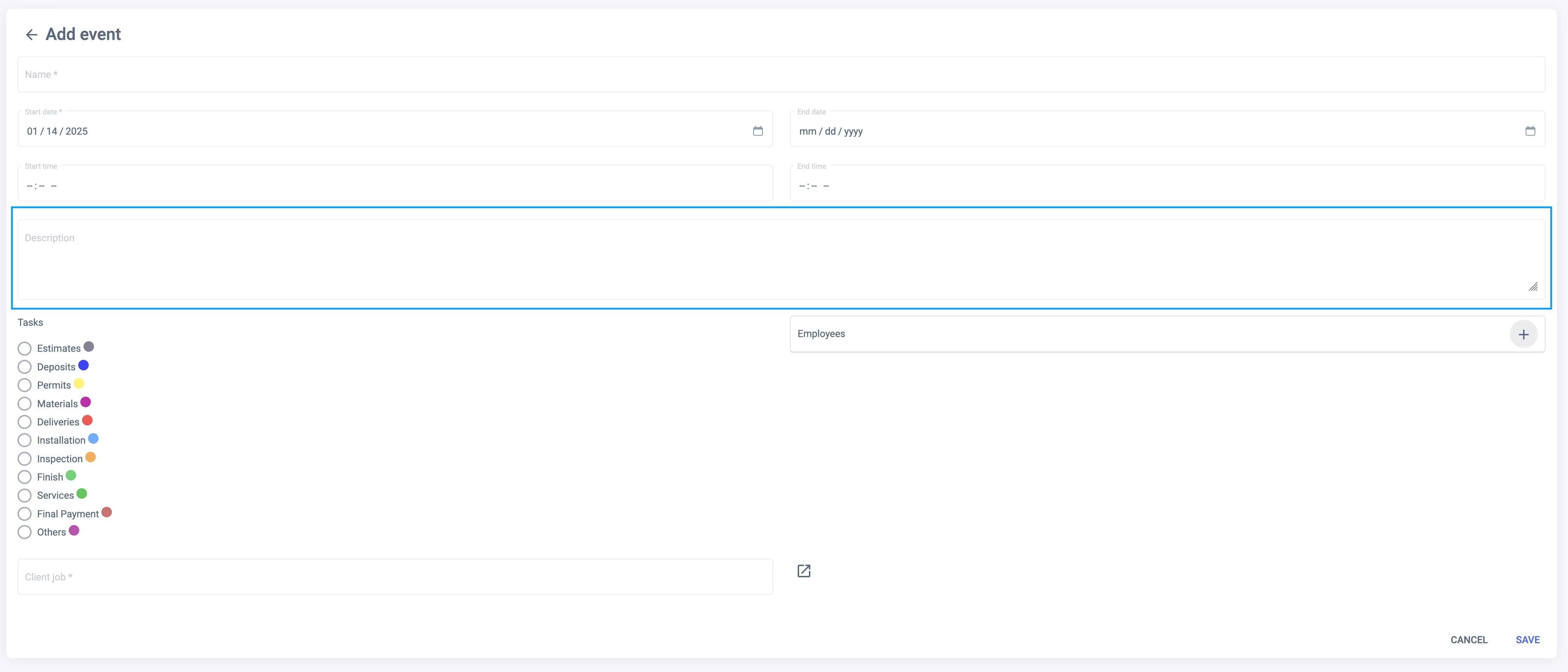The image size is (1568, 672).
Task: Open the Start date calendar picker
Action: click(757, 131)
